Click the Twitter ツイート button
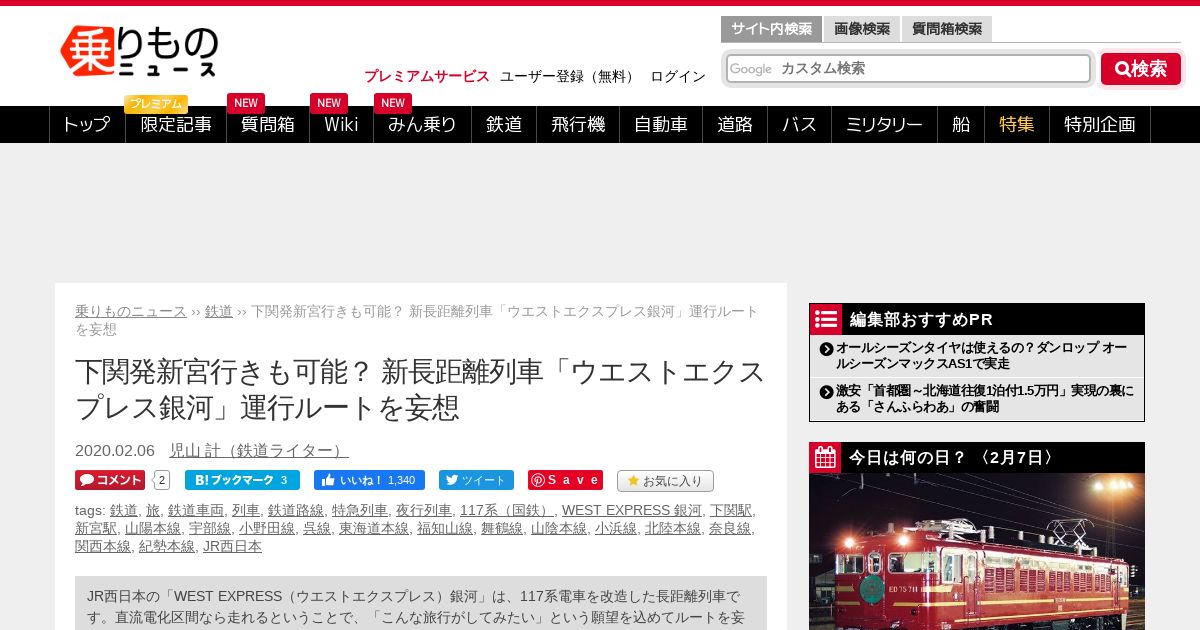The height and width of the screenshot is (630, 1200). (x=476, y=480)
